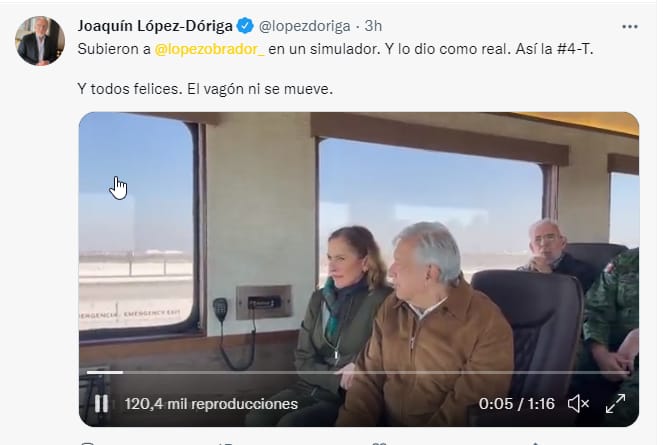Click the 120,4 mil reproducciones count
The height and width of the screenshot is (445, 666).
(211, 404)
